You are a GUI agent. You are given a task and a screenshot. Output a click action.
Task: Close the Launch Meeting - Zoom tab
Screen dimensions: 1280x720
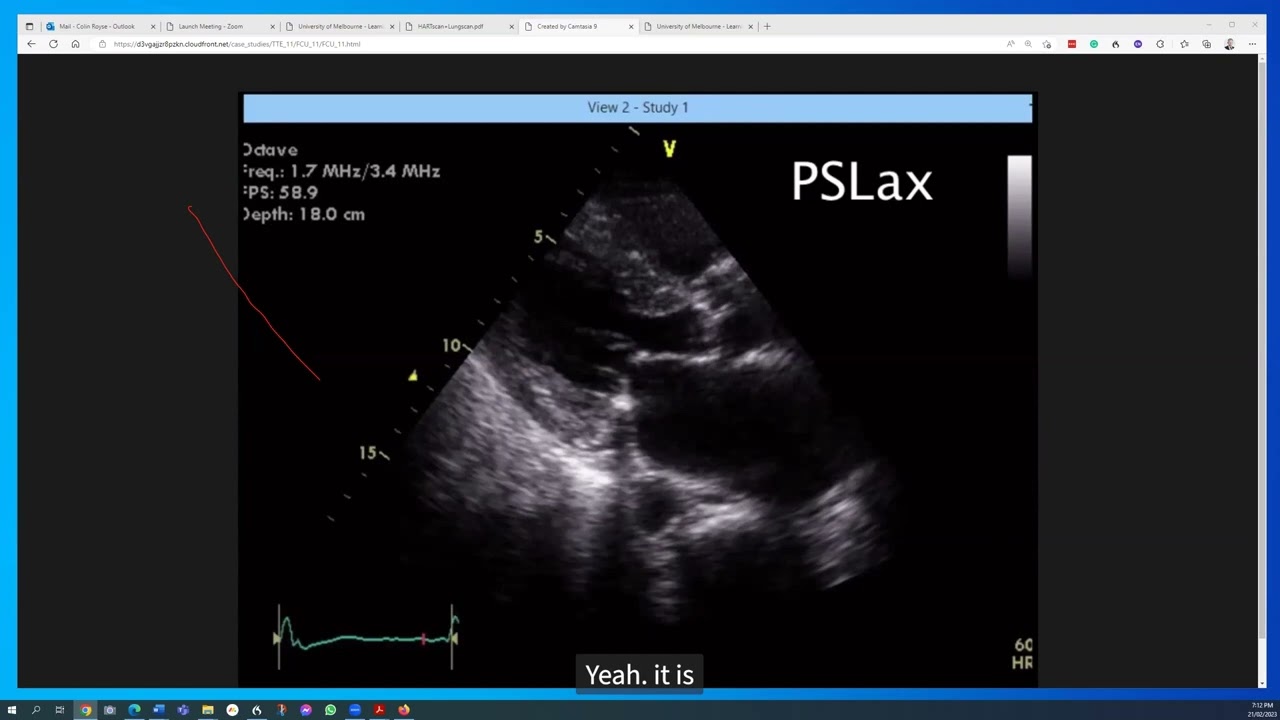pos(272,26)
